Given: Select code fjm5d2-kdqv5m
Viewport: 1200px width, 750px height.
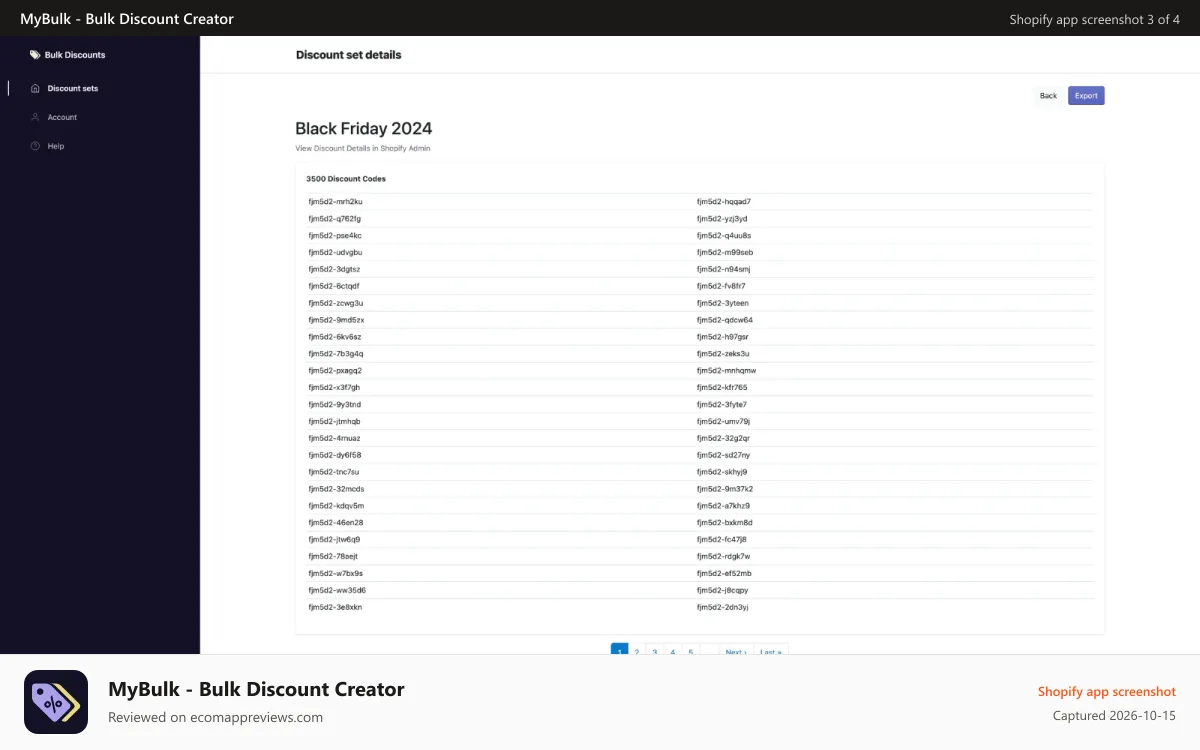Looking at the screenshot, I should 336,506.
